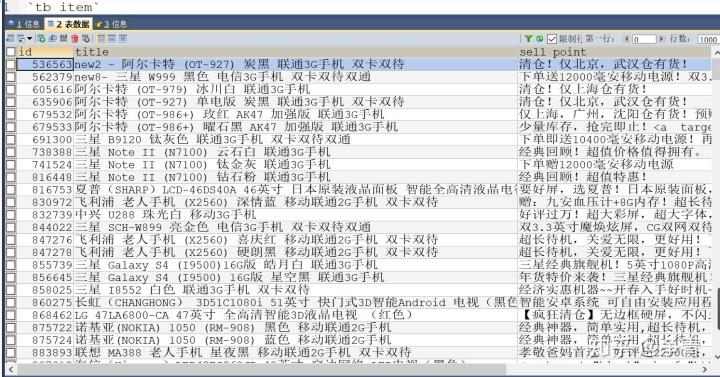Viewport: 720px width, 377px height.
Task: Click title cell 'LG 47LA6800-CA 47英寸'
Action: (x=296, y=315)
